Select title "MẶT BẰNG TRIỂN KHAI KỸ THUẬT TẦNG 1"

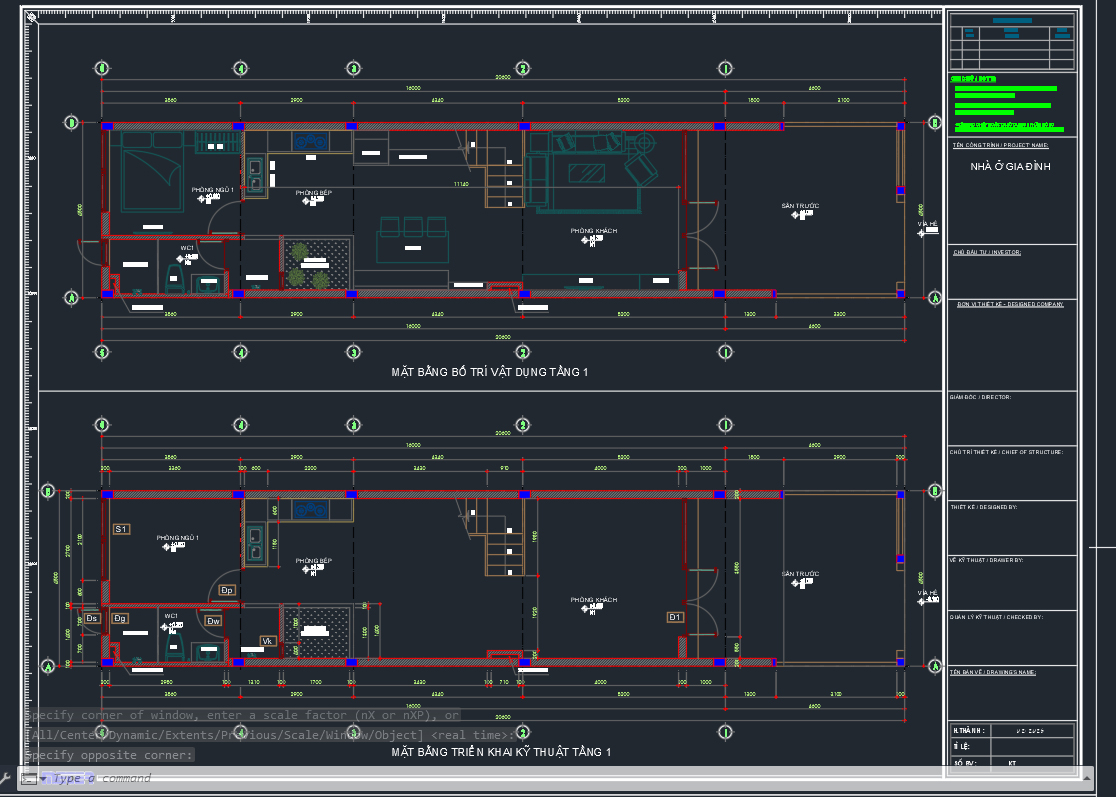tap(500, 751)
